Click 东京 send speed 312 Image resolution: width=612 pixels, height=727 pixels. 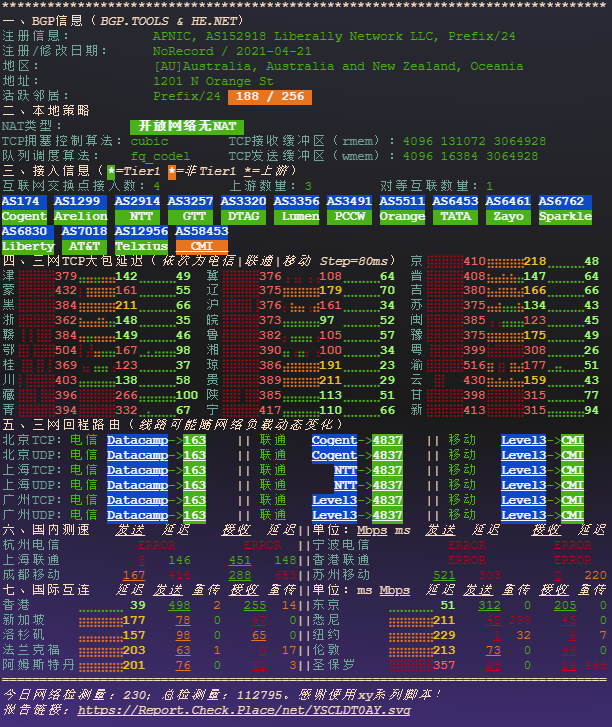pyautogui.click(x=489, y=606)
